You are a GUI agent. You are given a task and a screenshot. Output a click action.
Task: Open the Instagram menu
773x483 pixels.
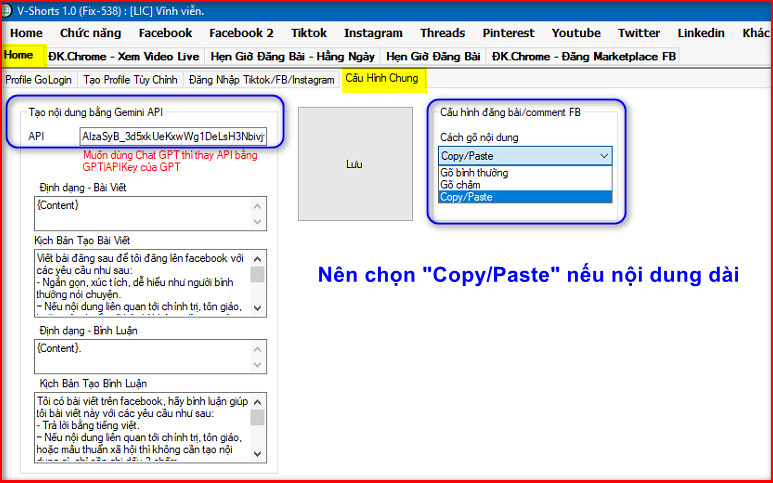[373, 33]
